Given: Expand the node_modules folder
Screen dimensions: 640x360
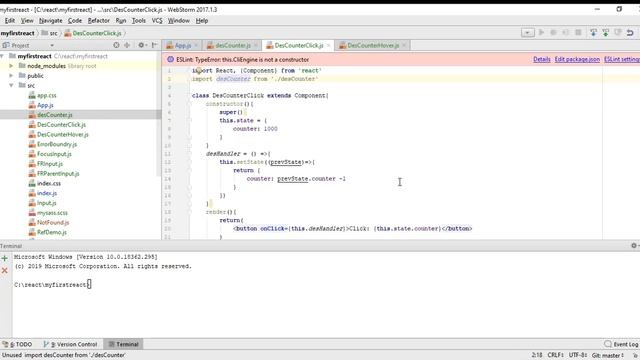Looking at the screenshot, I should pyautogui.click(x=11, y=66).
